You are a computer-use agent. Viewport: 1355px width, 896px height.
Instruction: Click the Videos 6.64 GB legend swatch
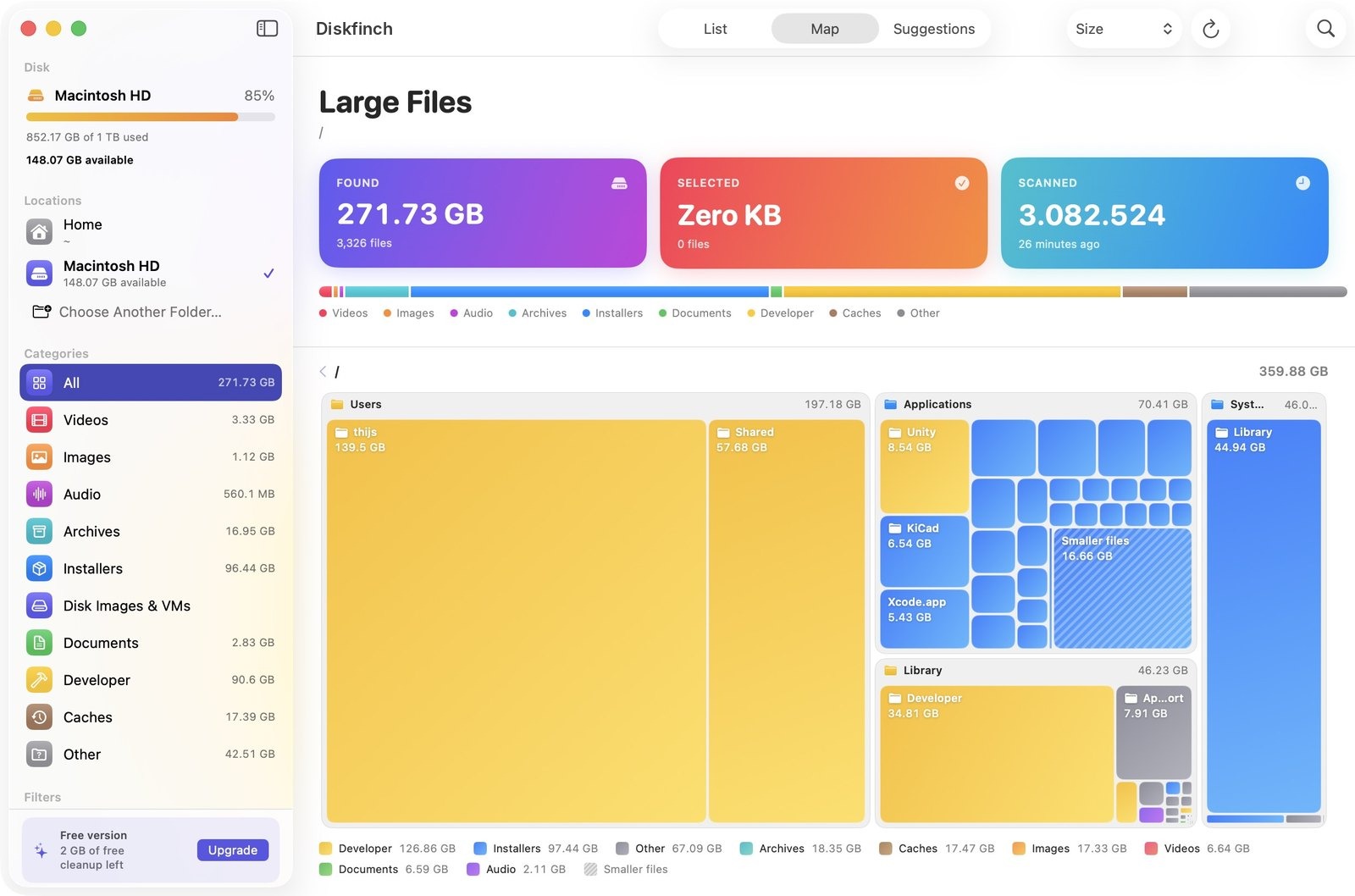click(1151, 849)
